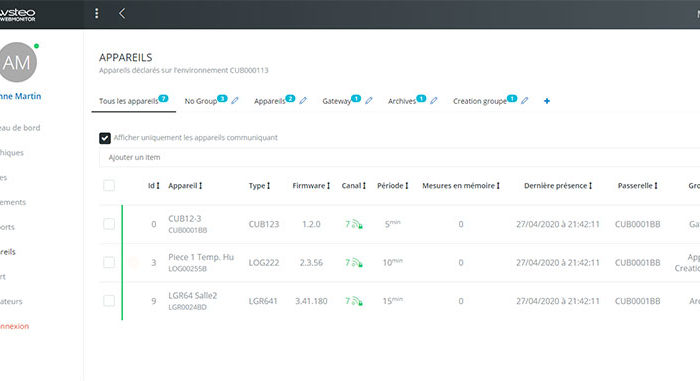This screenshot has height=381, width=700.
Task: Open the Creation groupe tab
Action: point(480,101)
